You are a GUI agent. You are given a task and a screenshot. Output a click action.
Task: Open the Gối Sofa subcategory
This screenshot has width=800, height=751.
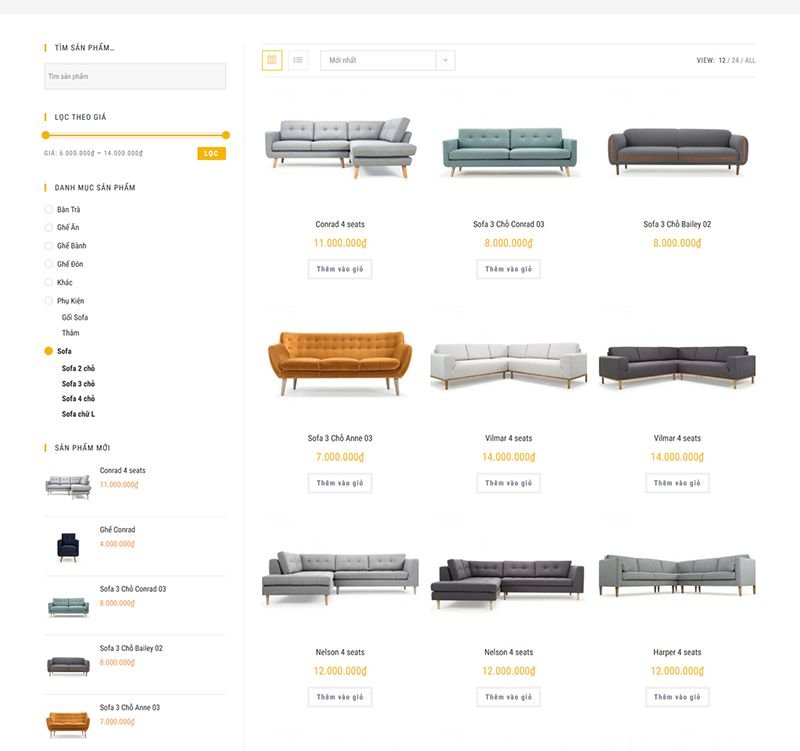click(x=75, y=317)
